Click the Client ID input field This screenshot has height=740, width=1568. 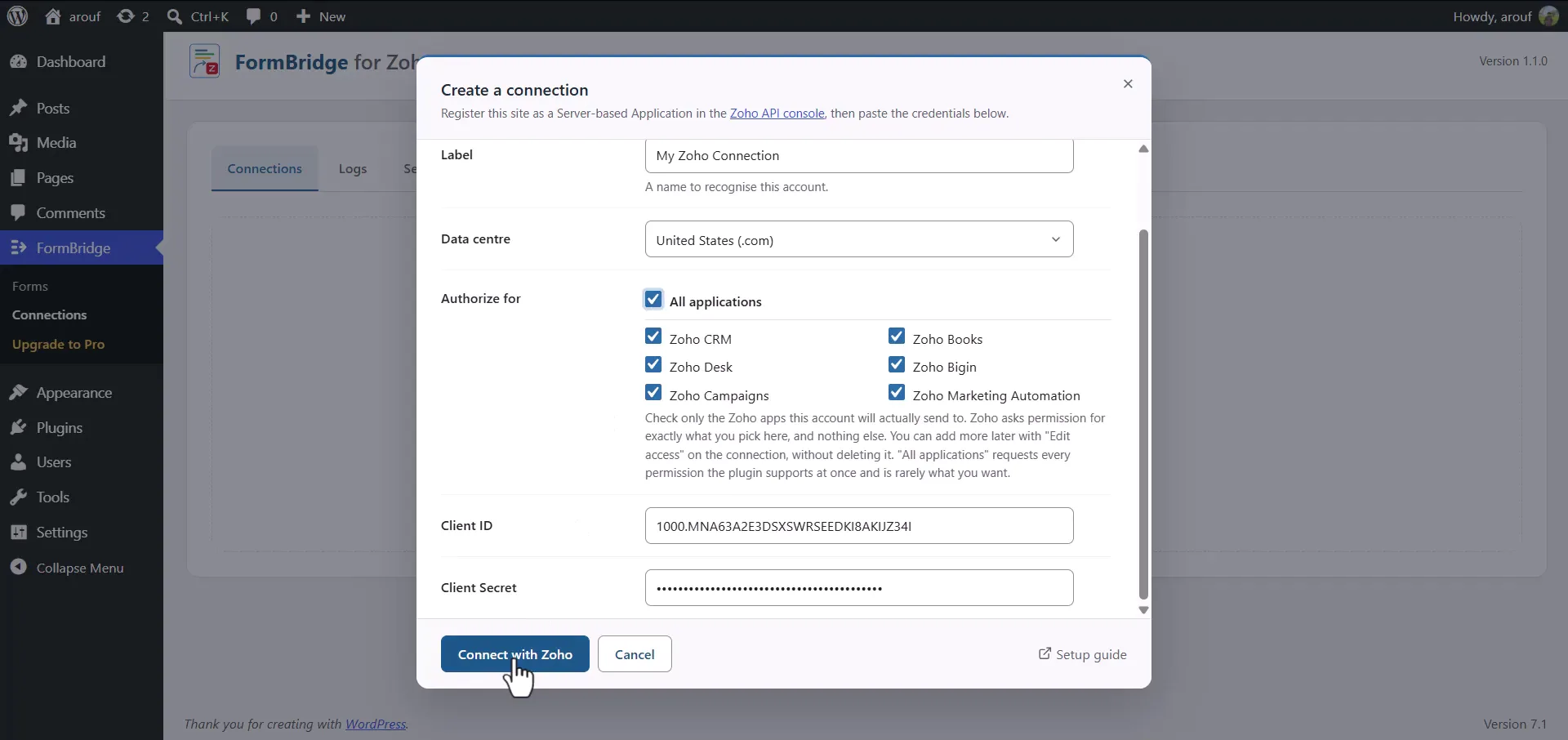pos(859,526)
